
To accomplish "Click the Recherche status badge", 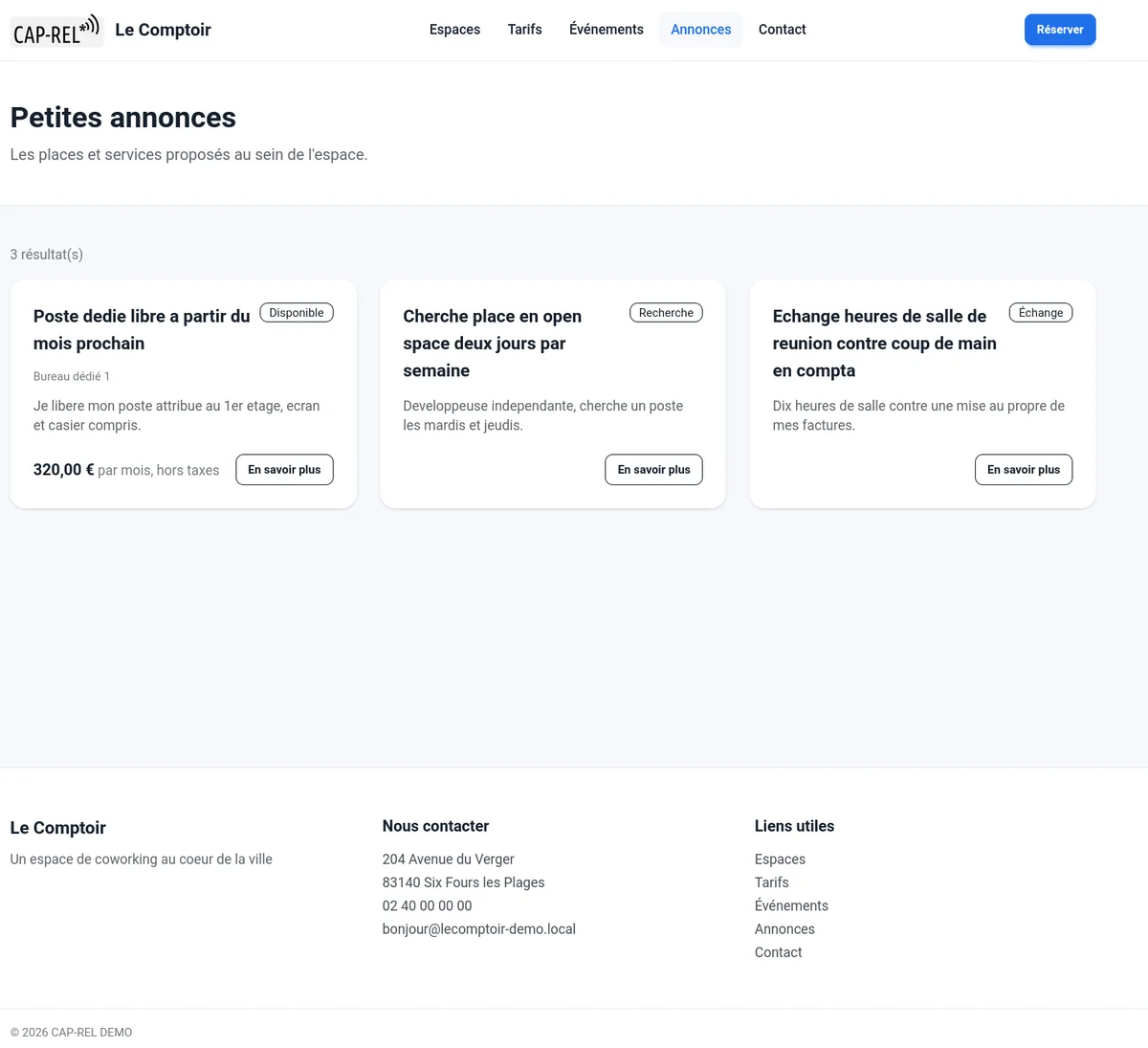I will coord(666,313).
